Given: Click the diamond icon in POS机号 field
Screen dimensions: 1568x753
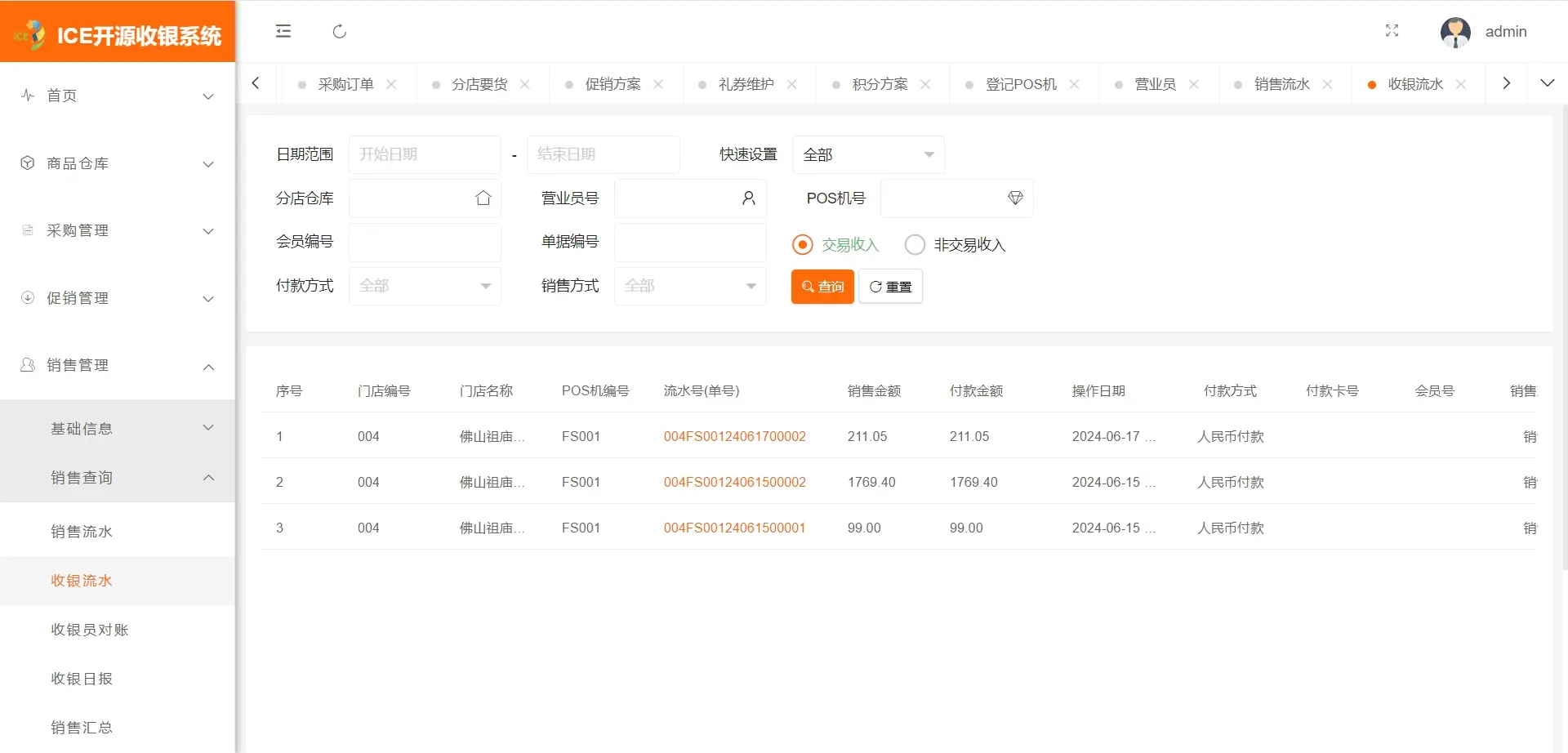Looking at the screenshot, I should 1015,198.
